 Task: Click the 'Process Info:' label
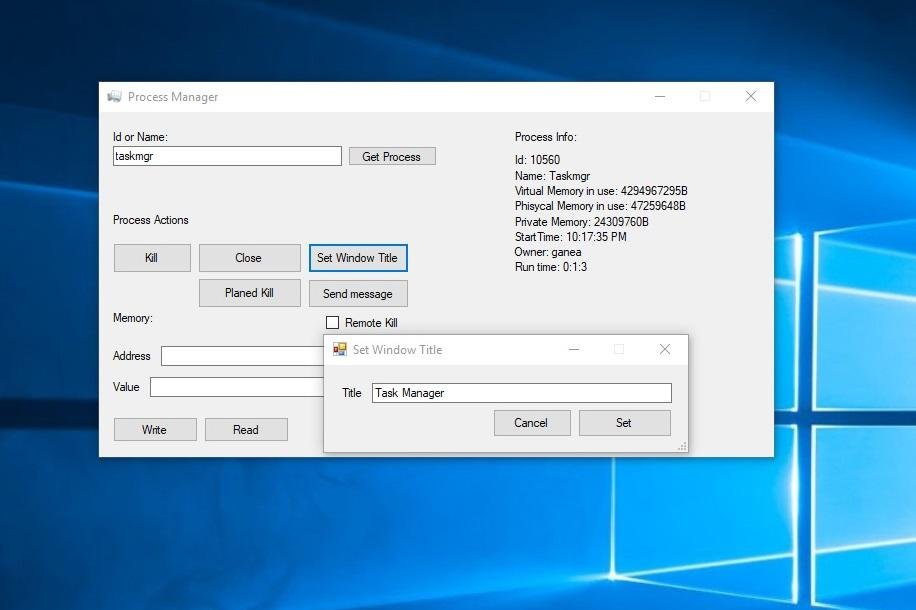pos(545,137)
